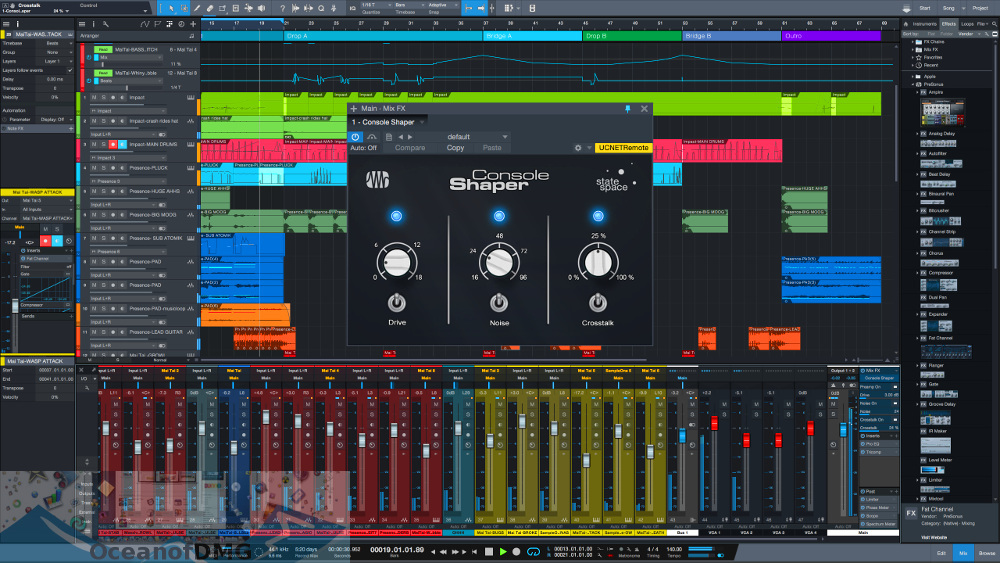Click the UCNETRemote button
Viewport: 1000px width, 563px height.
623,148
